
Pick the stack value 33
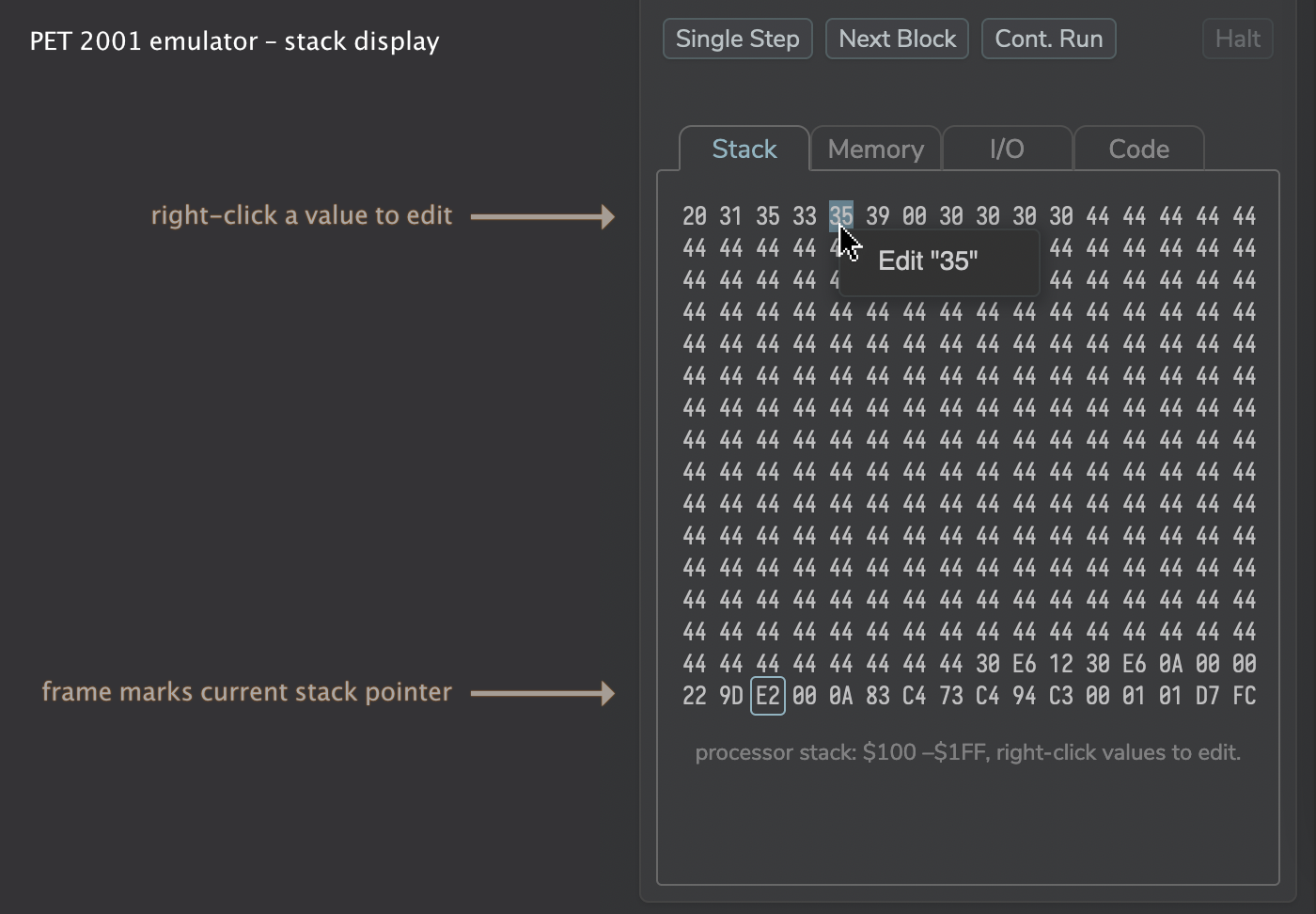(x=805, y=216)
